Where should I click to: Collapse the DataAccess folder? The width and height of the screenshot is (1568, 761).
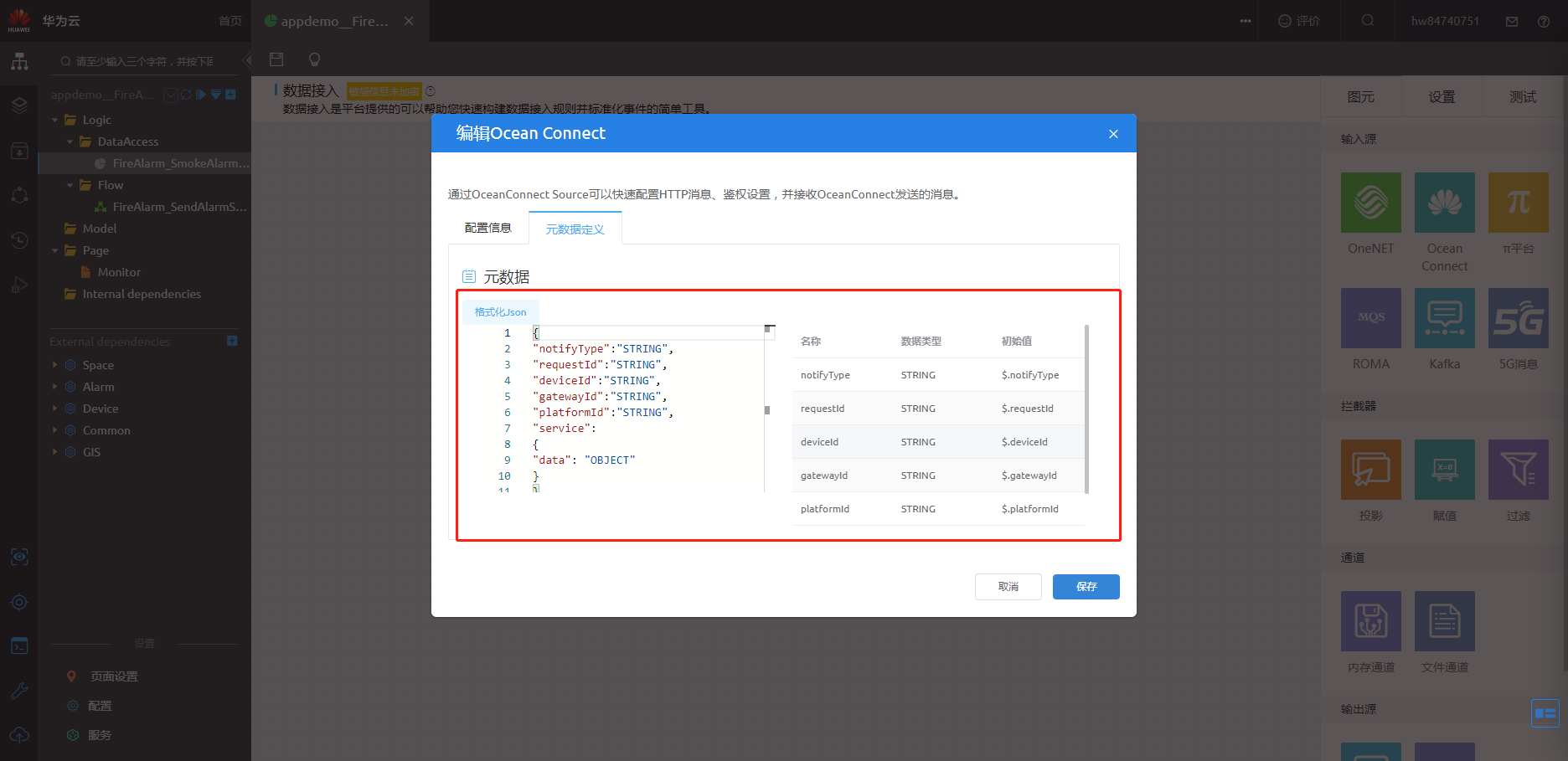(x=70, y=141)
